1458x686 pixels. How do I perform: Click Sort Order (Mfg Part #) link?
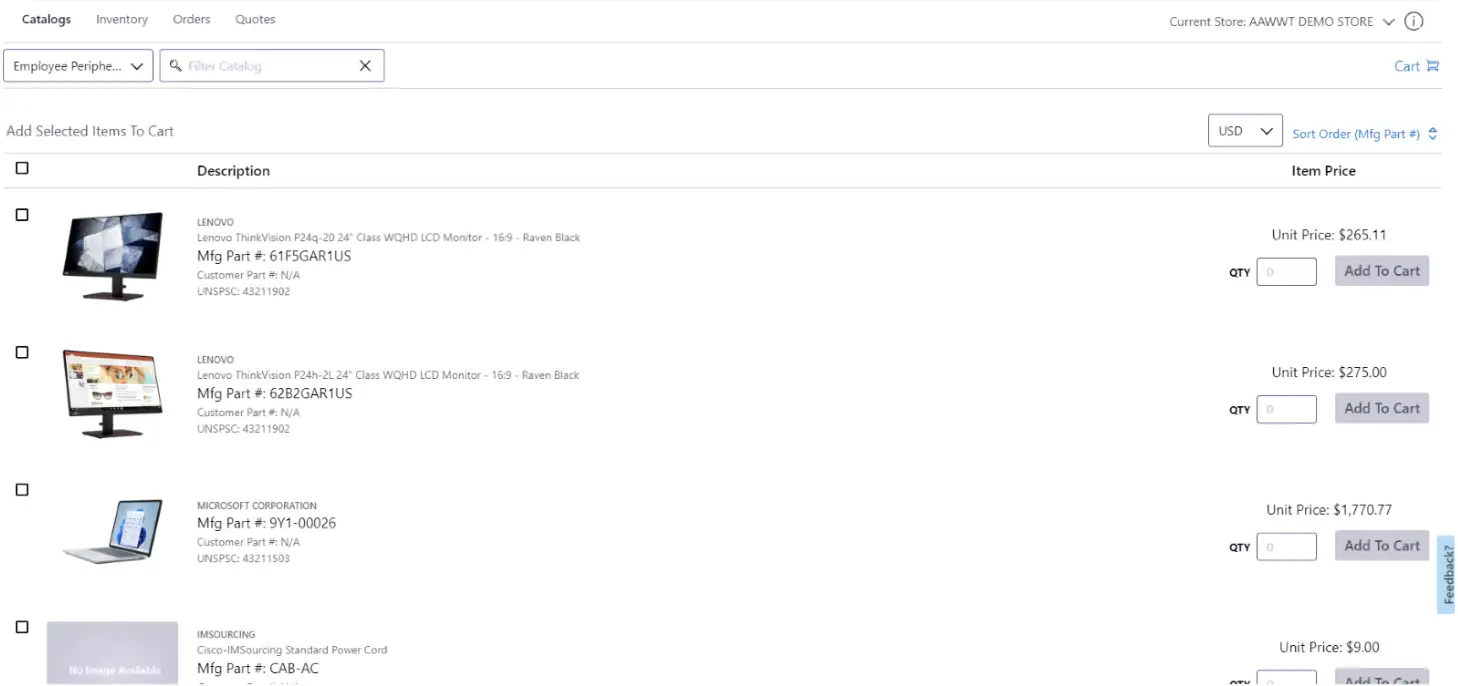(x=1356, y=134)
